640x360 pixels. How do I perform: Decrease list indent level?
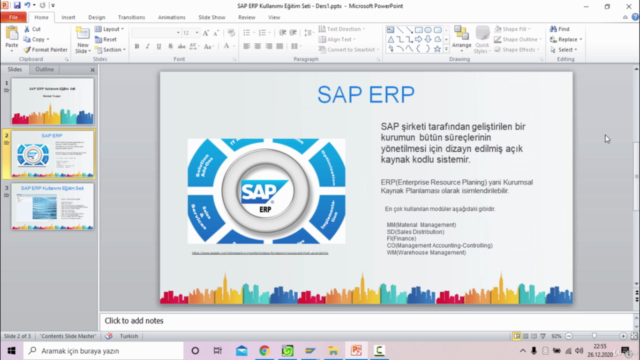pyautogui.click(x=282, y=33)
